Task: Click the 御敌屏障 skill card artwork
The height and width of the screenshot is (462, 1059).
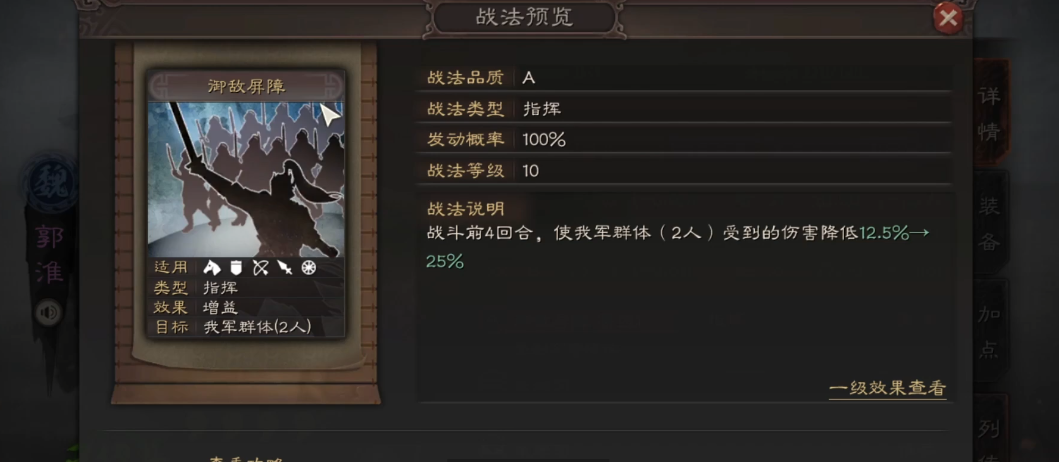Action: point(246,179)
